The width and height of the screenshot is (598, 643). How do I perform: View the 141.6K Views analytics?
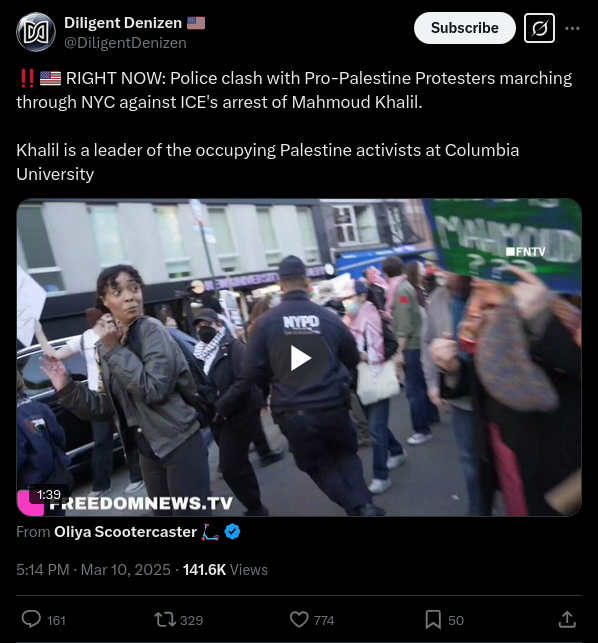225,570
